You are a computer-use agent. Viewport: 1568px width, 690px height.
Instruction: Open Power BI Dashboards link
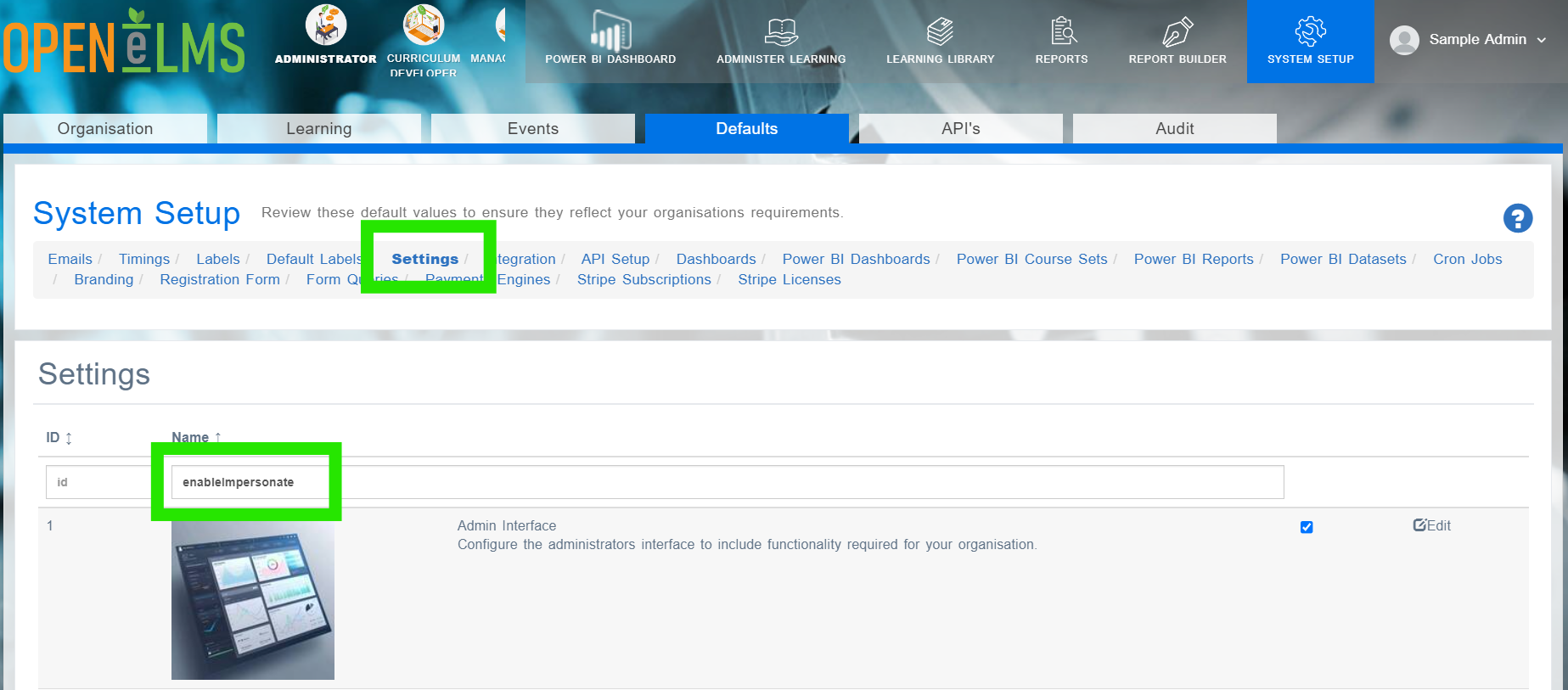(x=857, y=259)
